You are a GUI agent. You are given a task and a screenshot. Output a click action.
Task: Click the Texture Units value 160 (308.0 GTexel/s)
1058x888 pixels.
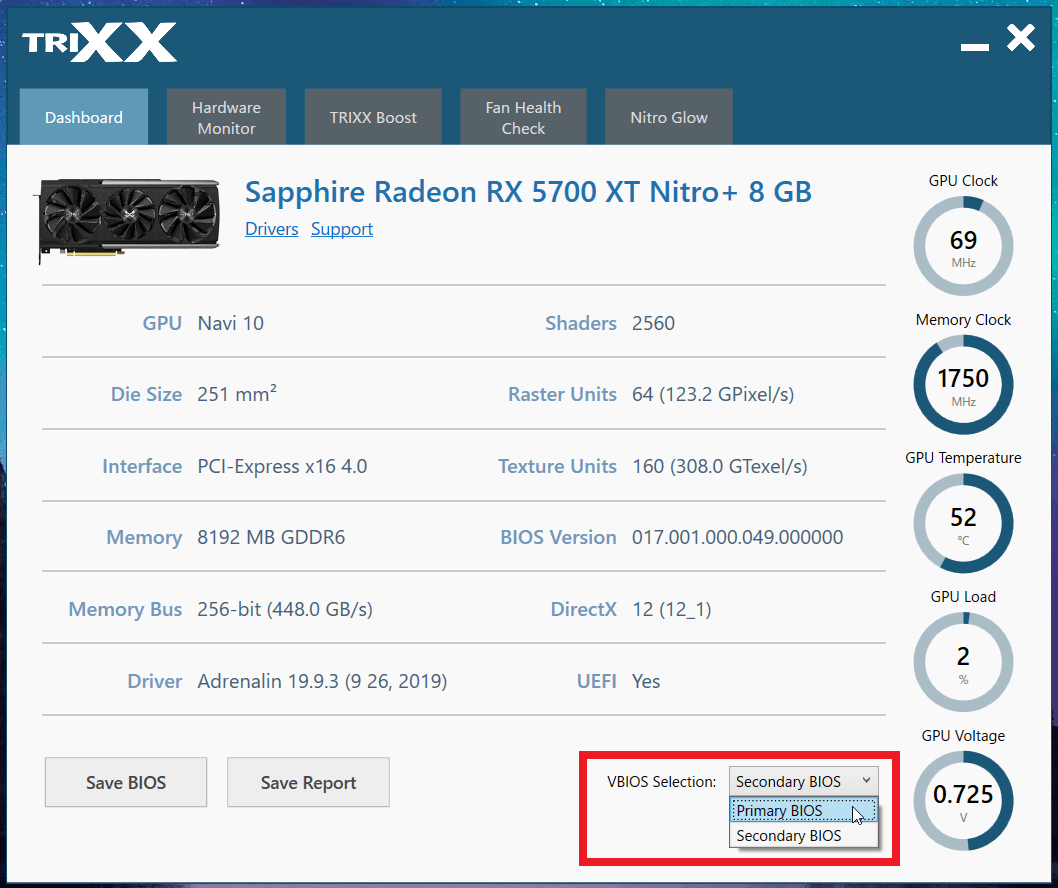pyautogui.click(x=719, y=466)
